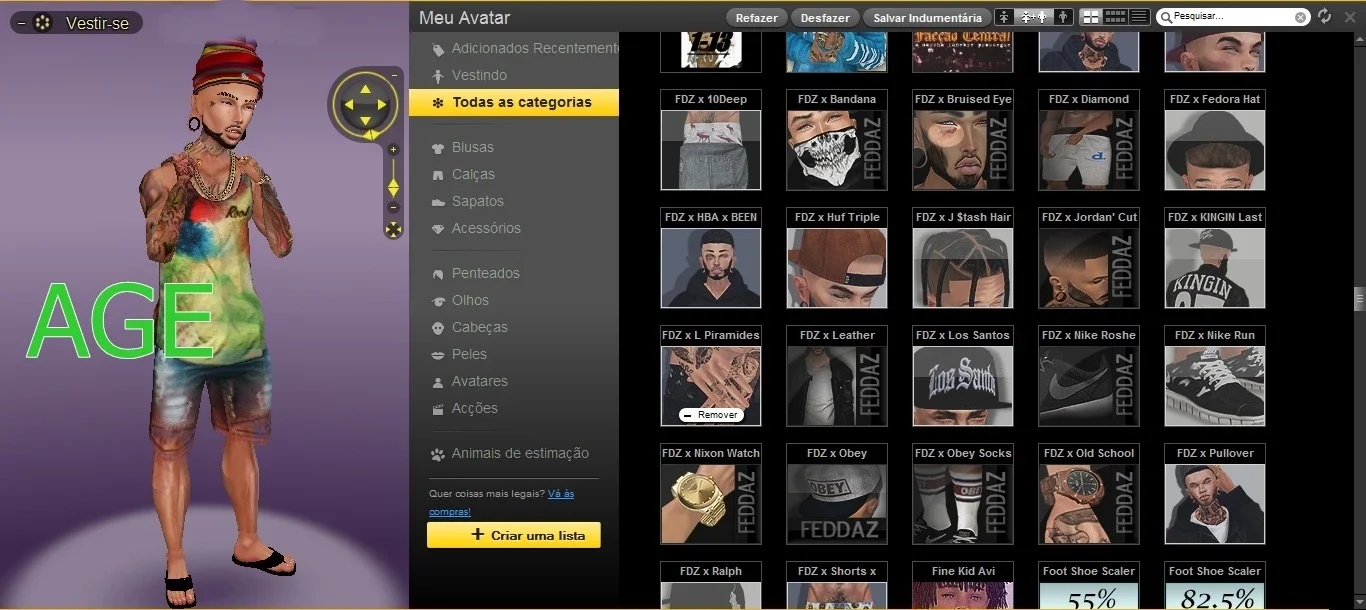Open the Olhos category
The height and width of the screenshot is (610, 1366).
[x=459, y=300]
